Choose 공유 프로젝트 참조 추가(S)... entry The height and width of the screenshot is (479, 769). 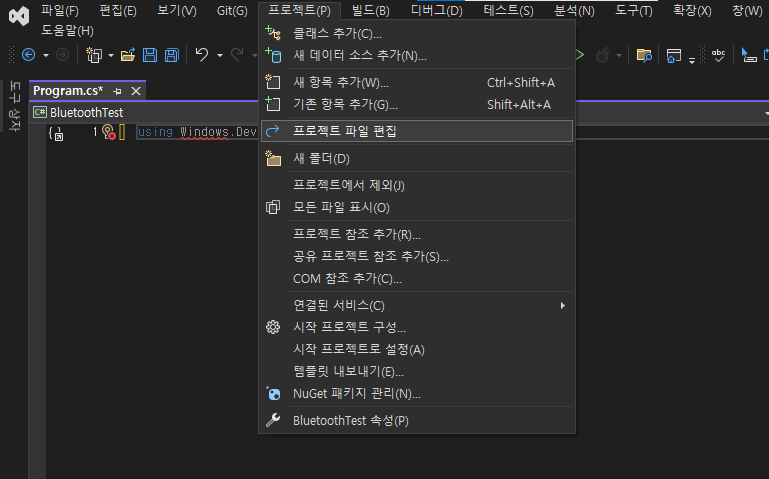click(417, 256)
